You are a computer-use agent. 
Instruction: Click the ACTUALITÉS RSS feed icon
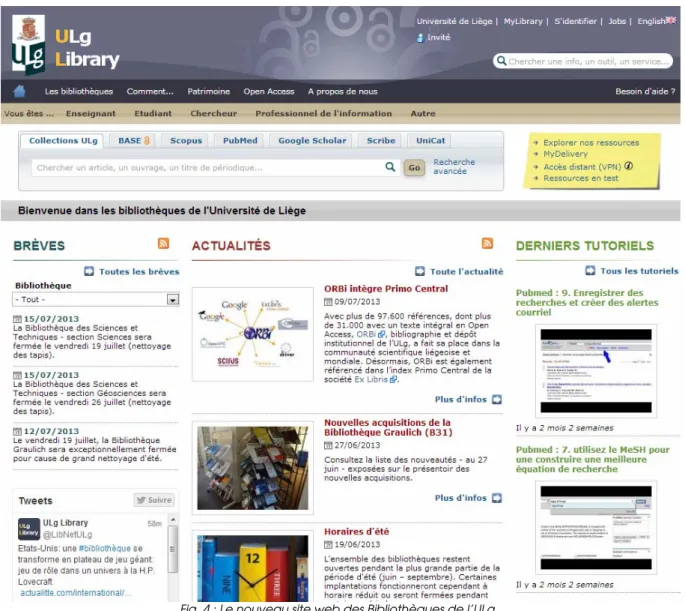487,243
